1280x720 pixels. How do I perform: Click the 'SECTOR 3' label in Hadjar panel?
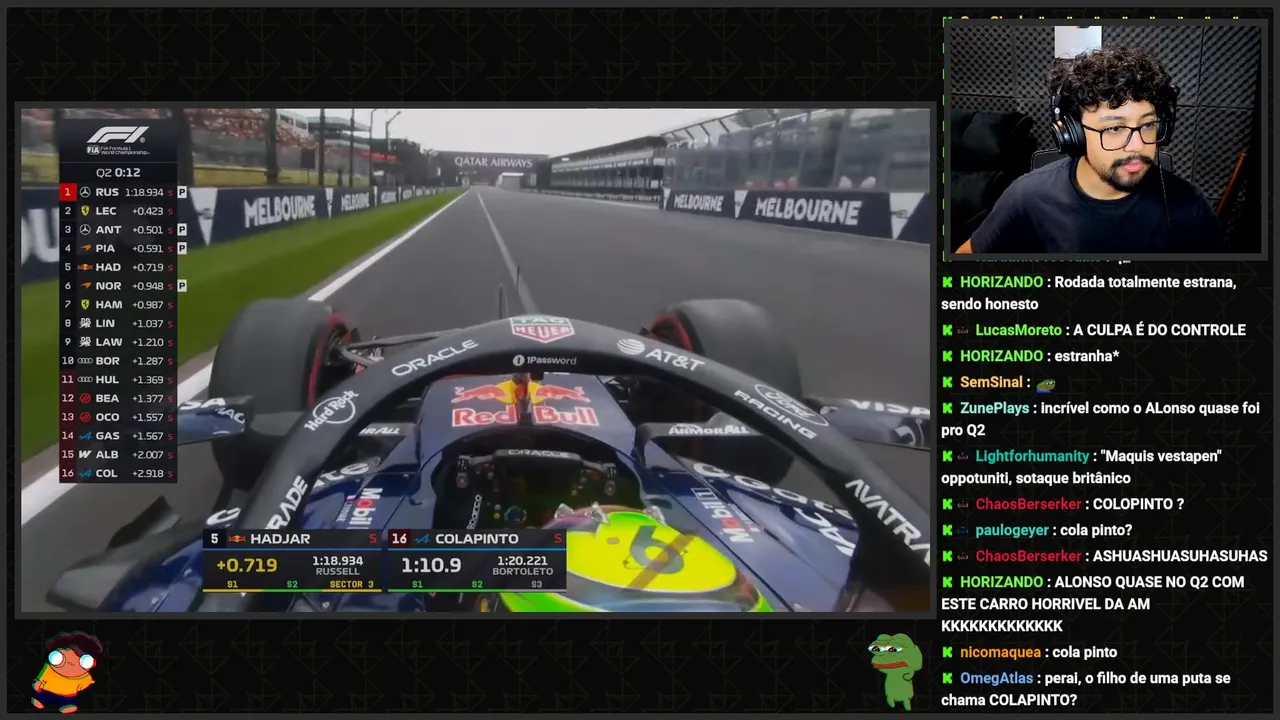351,584
